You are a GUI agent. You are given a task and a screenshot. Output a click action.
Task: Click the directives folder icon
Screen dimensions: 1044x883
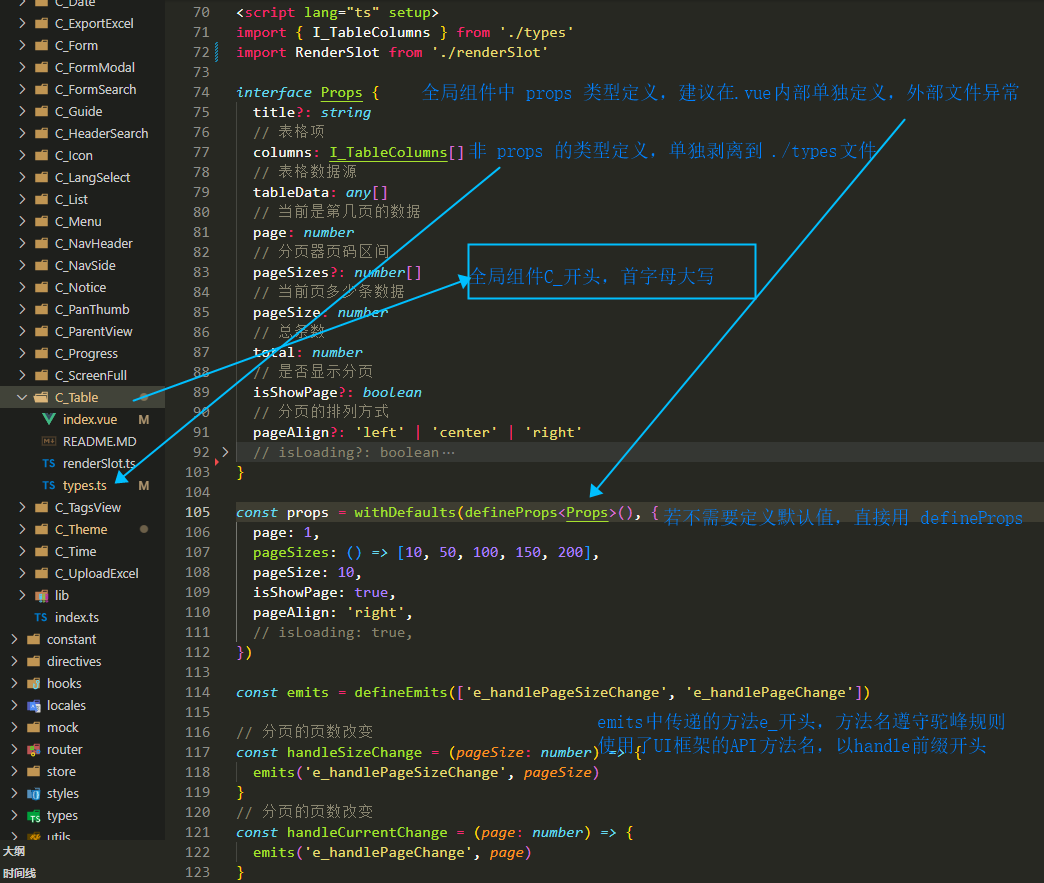point(33,661)
